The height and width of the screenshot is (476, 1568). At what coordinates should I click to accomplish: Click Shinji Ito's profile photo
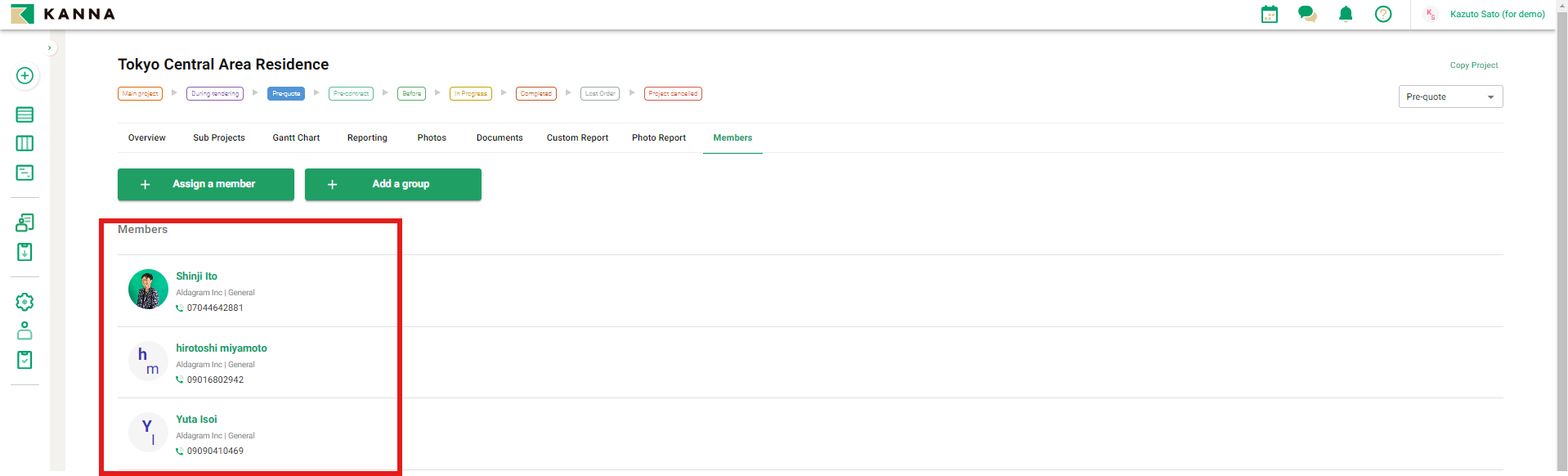[x=148, y=290]
